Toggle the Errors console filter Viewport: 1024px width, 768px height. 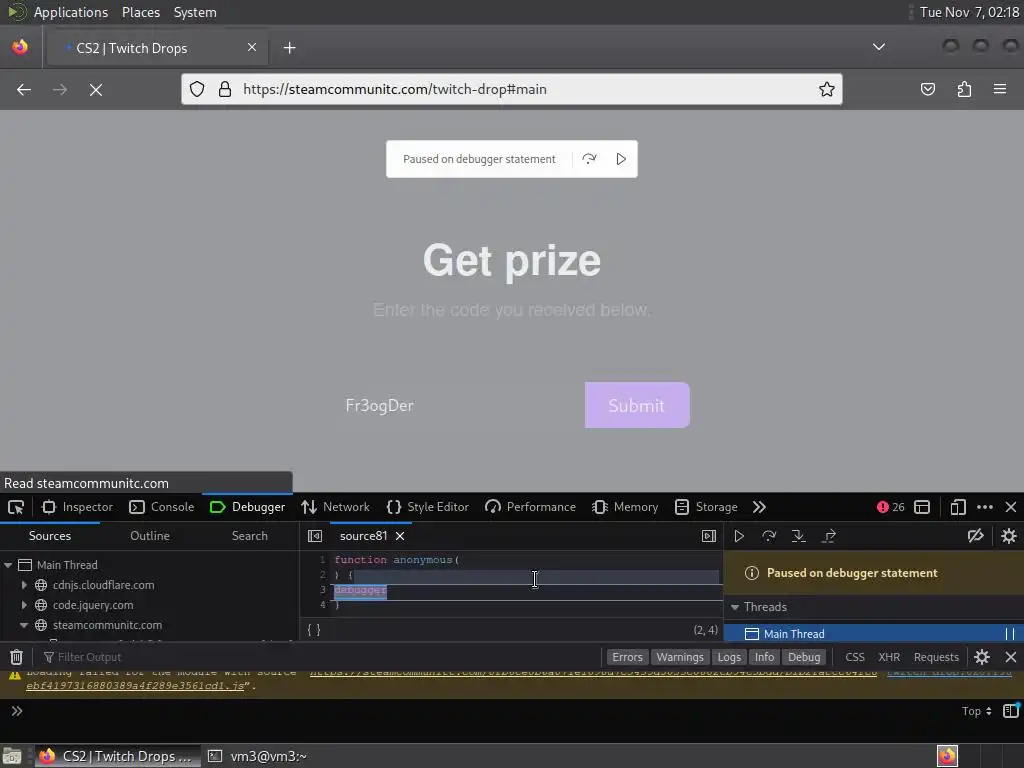627,657
